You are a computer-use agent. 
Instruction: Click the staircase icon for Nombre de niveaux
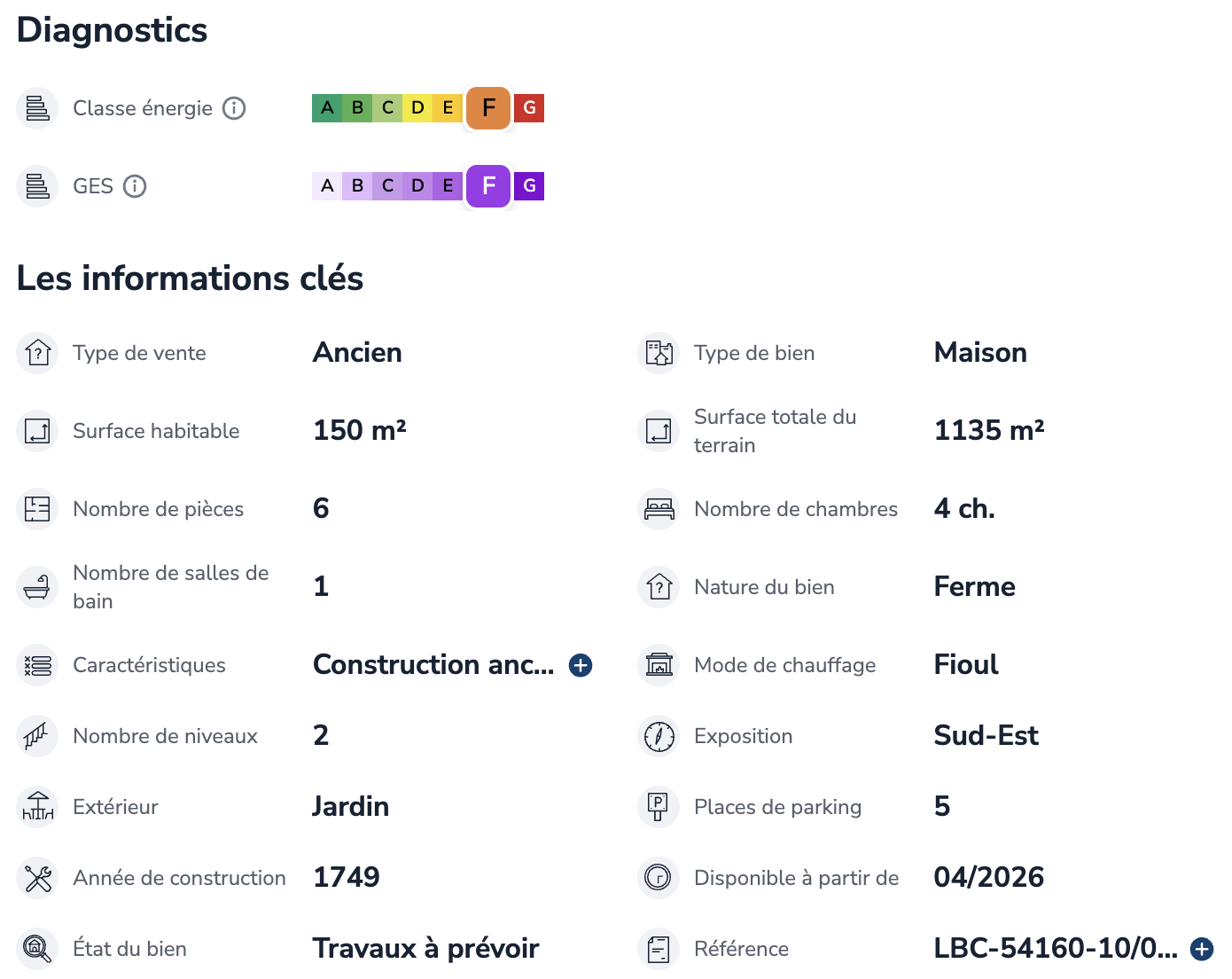tap(37, 736)
